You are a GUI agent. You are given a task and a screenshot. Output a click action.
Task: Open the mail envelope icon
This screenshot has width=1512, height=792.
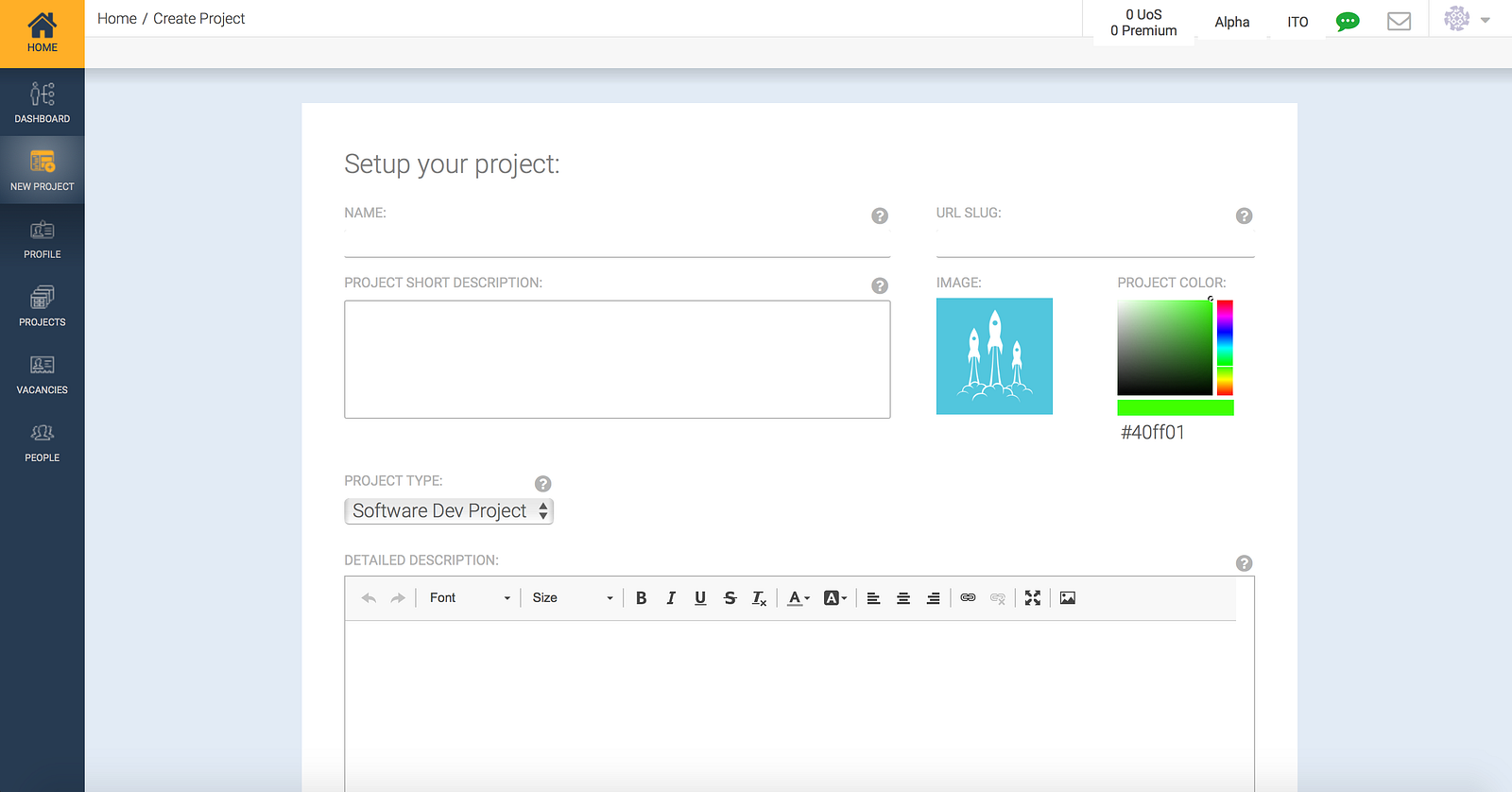(x=1399, y=22)
